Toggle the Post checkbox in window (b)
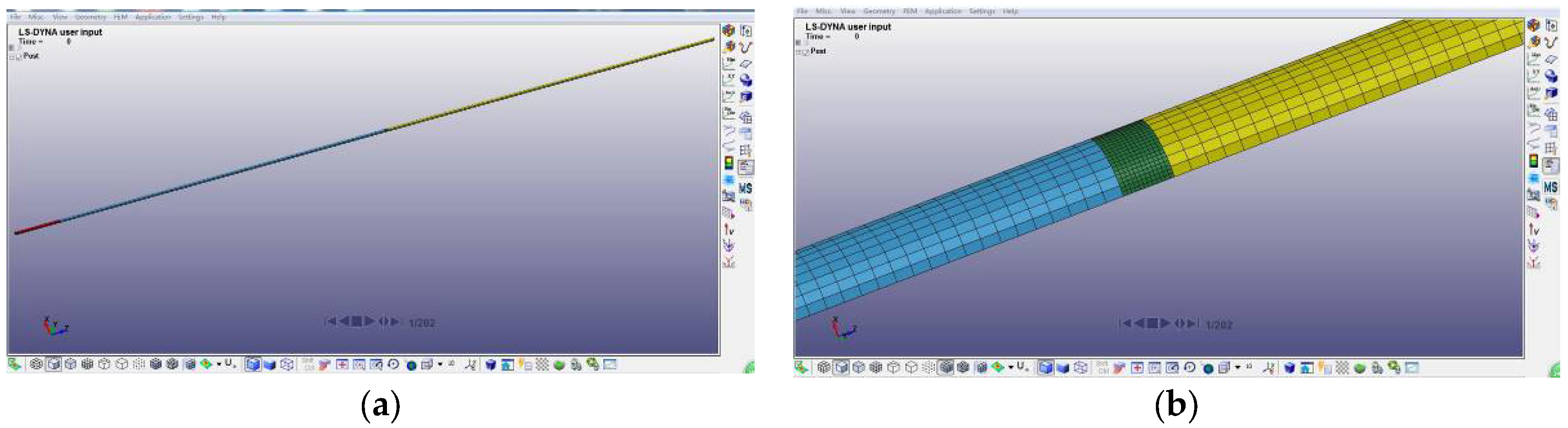The width and height of the screenshot is (1568, 428). pyautogui.click(x=806, y=52)
